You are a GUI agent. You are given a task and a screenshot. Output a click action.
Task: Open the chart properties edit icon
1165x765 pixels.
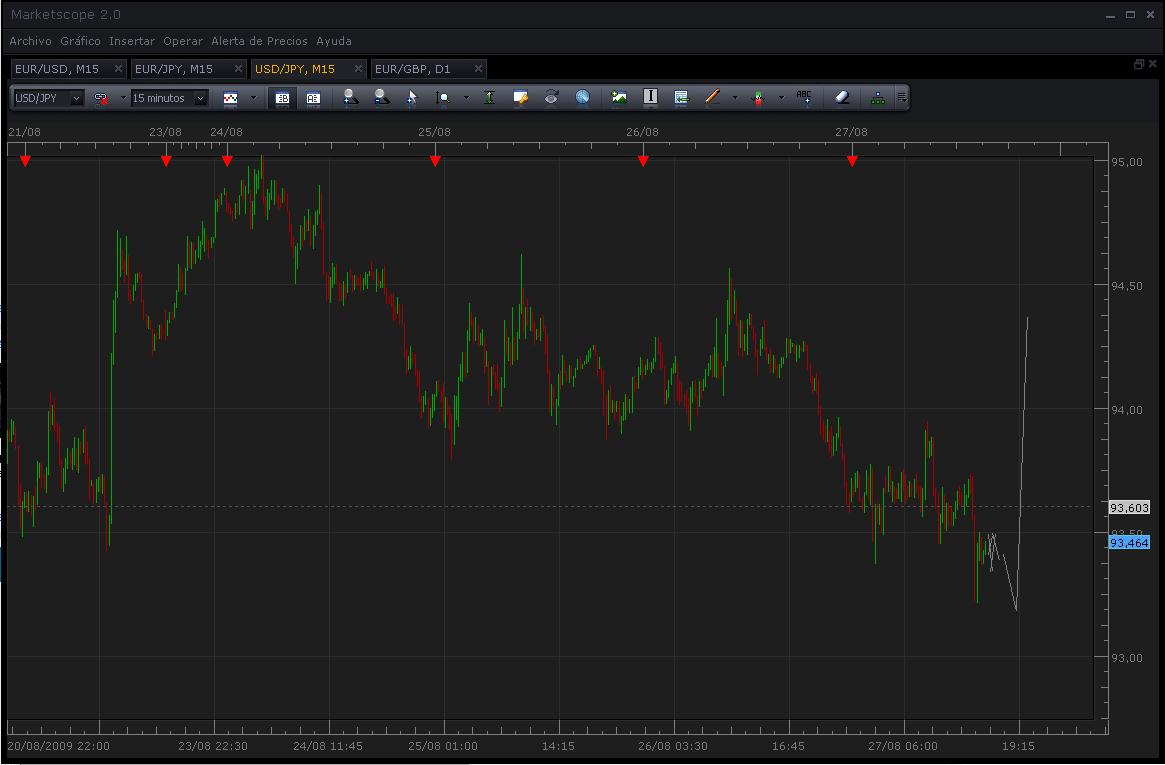pyautogui.click(x=520, y=97)
